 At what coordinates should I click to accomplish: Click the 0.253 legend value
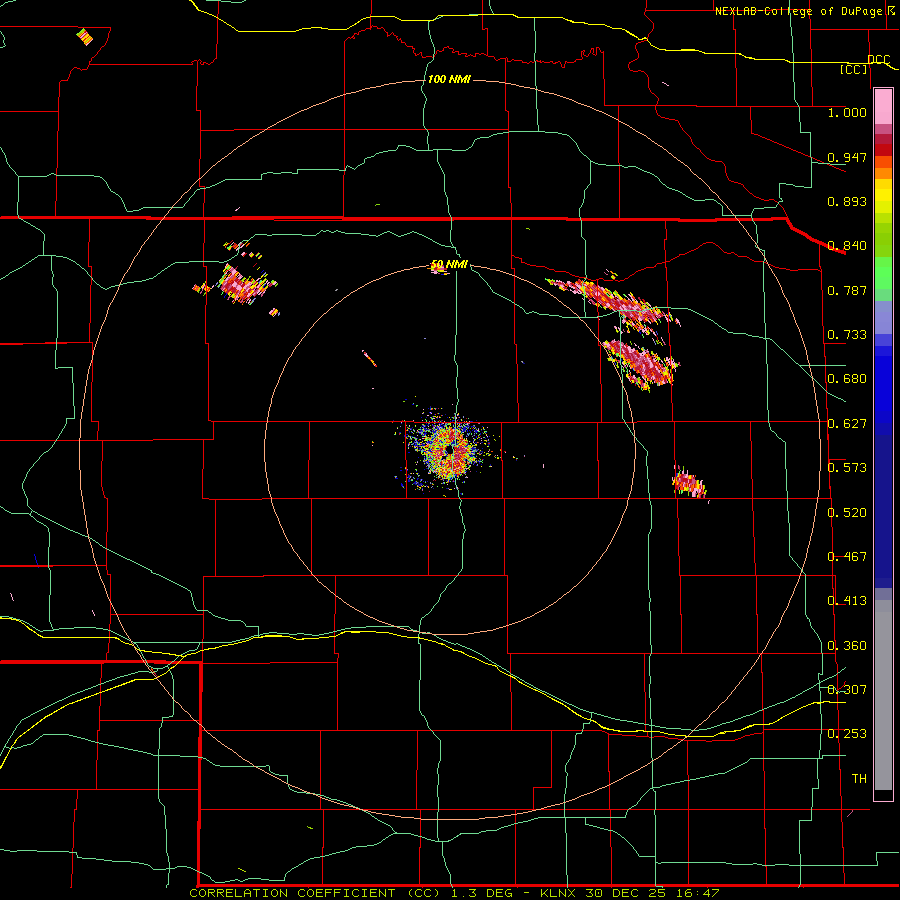tap(847, 734)
